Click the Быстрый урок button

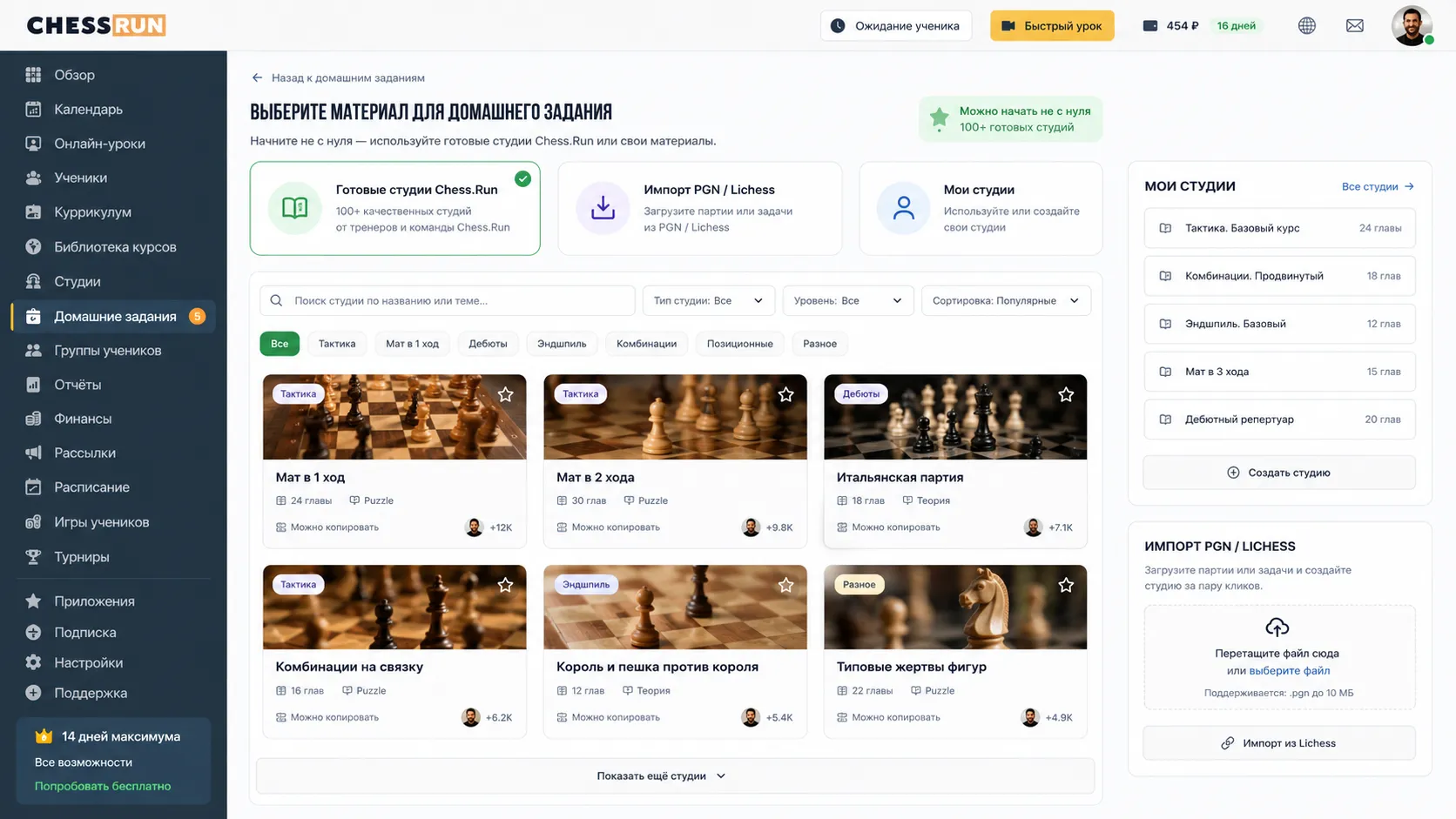pos(1052,25)
